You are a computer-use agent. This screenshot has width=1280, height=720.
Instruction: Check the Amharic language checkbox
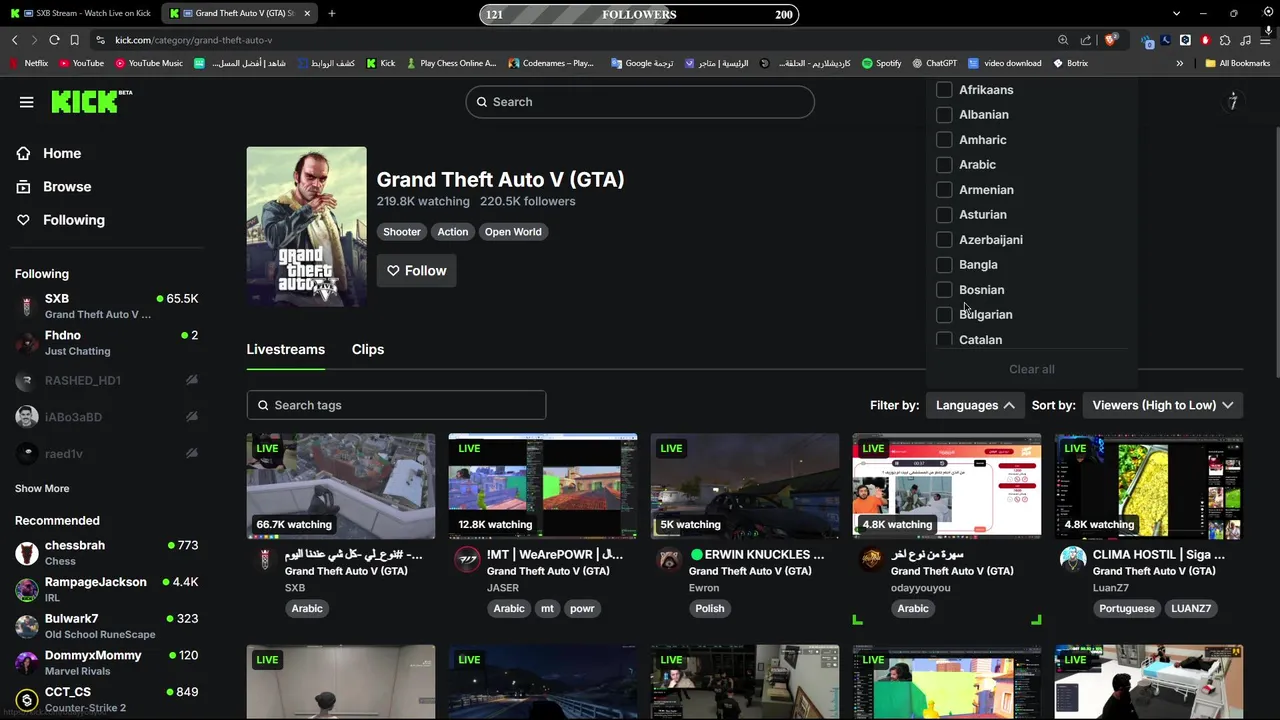pyautogui.click(x=944, y=140)
